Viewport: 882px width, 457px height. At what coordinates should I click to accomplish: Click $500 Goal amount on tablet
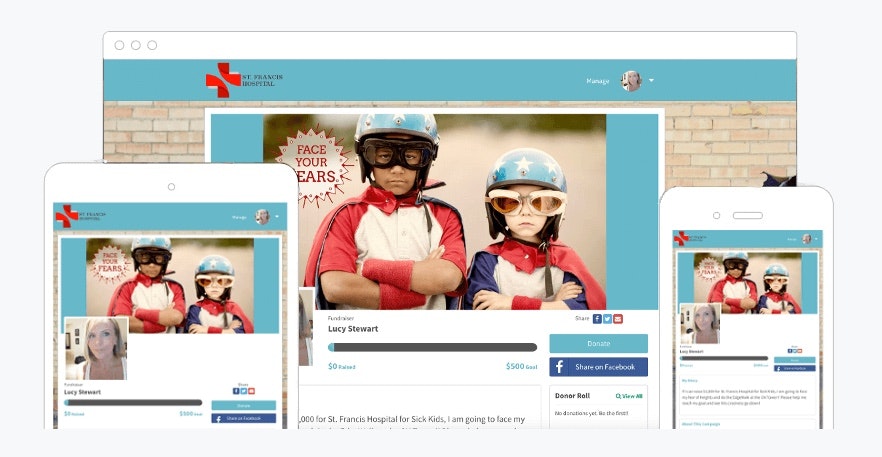pos(191,414)
